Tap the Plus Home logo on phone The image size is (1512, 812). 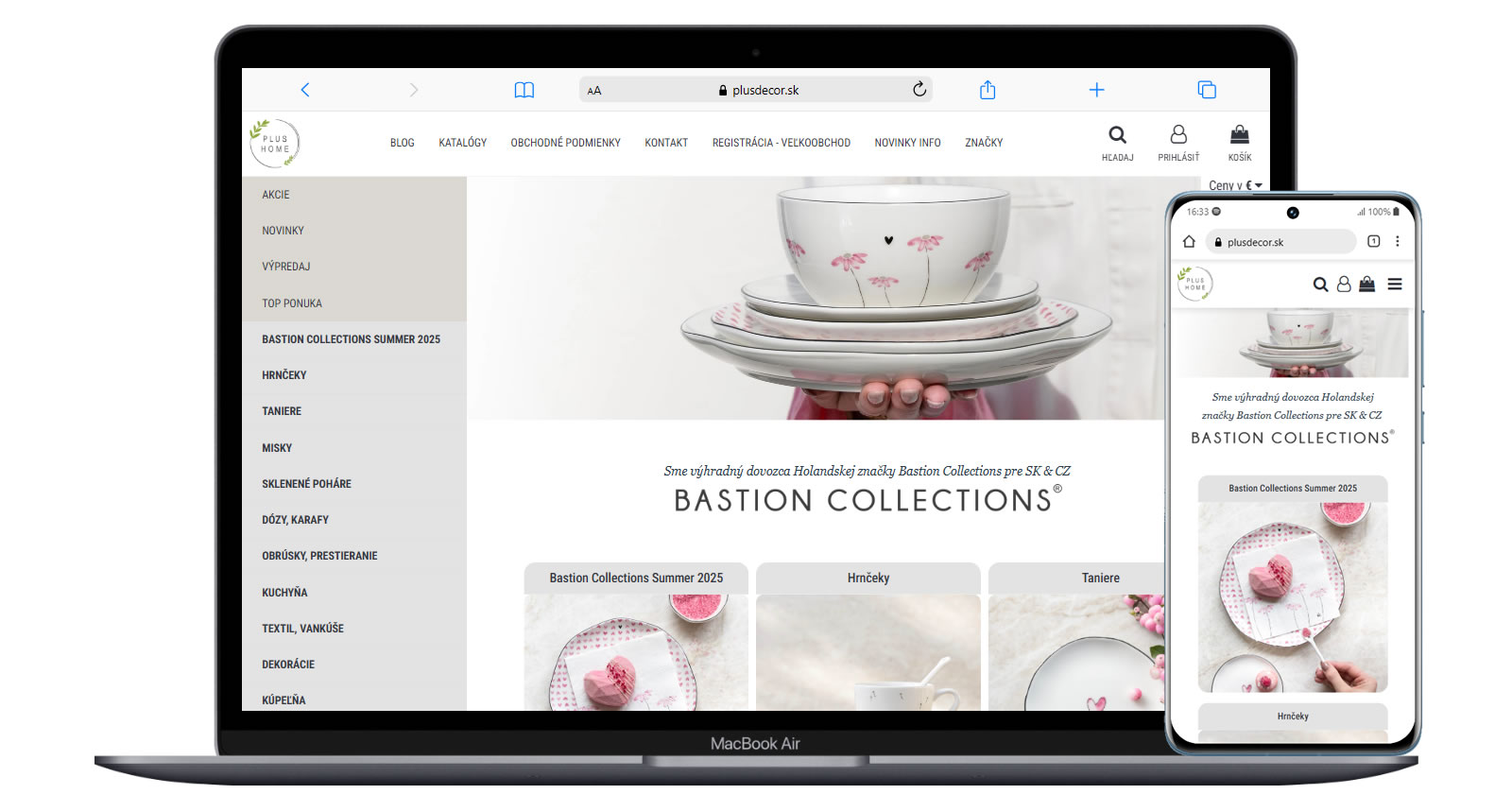(x=1194, y=284)
